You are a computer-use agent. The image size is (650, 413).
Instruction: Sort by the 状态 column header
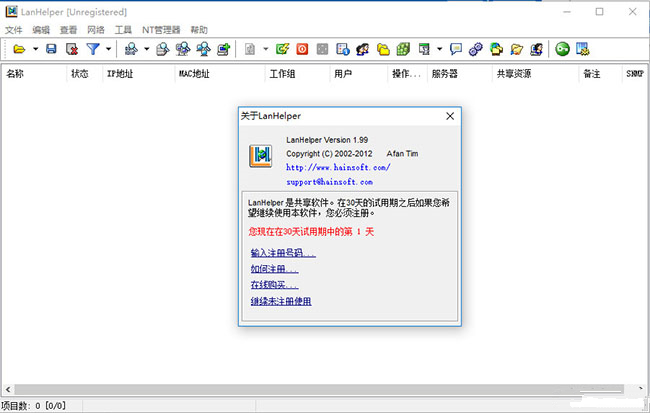tap(84, 74)
